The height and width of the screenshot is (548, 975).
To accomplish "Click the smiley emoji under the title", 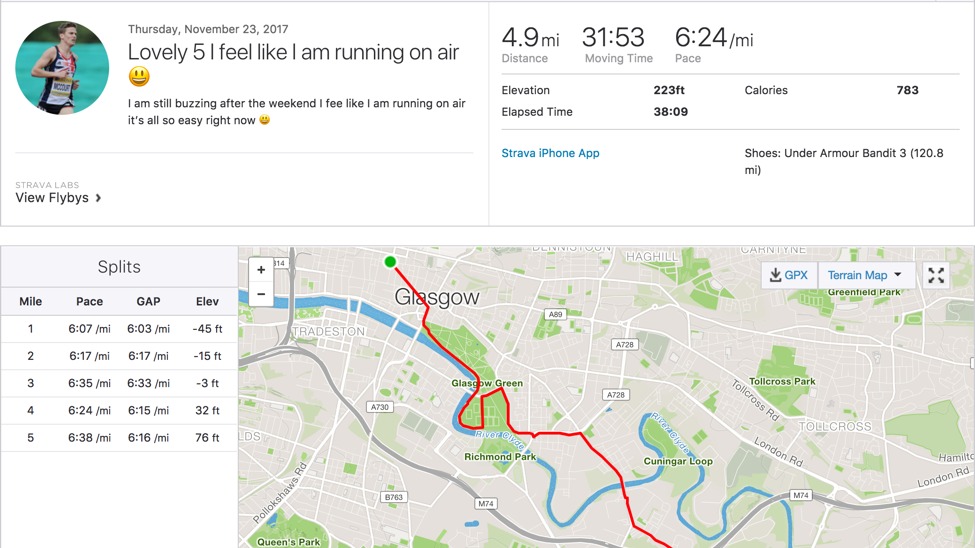I will 139,77.
